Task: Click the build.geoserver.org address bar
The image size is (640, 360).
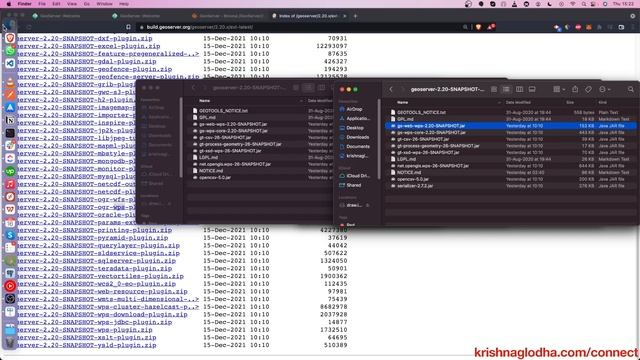Action: click(300, 27)
